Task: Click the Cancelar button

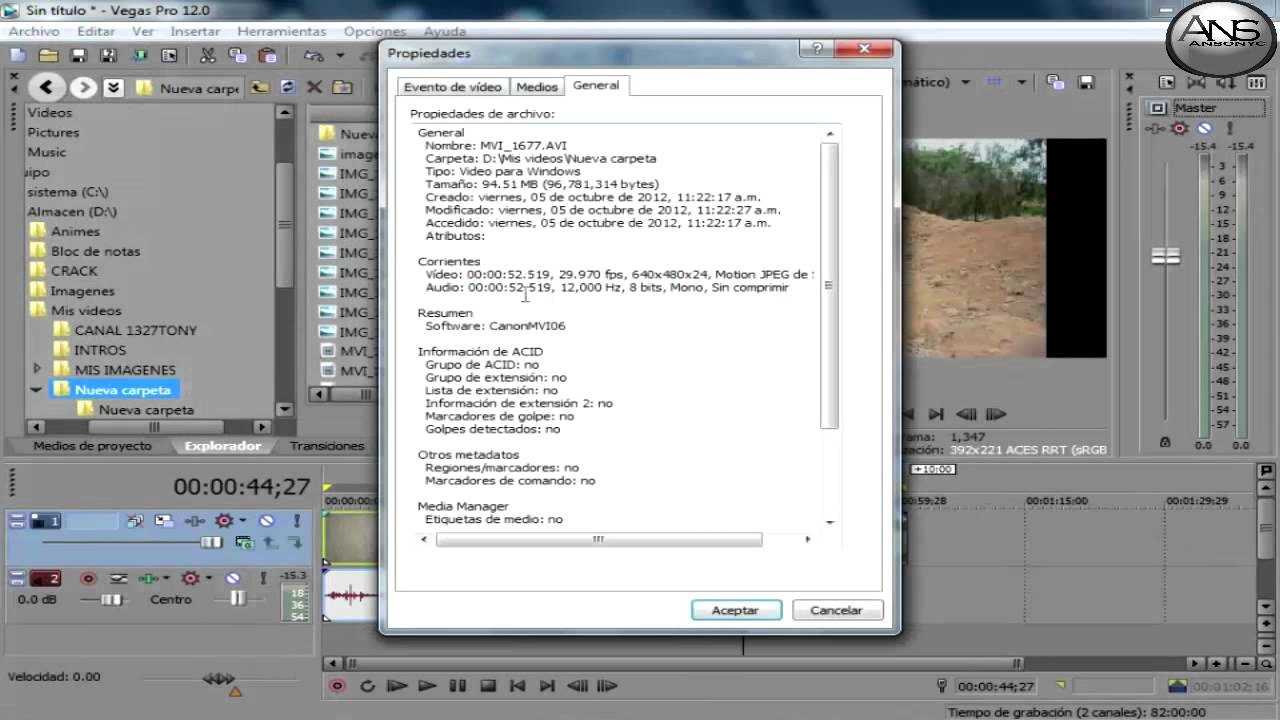Action: 836,610
